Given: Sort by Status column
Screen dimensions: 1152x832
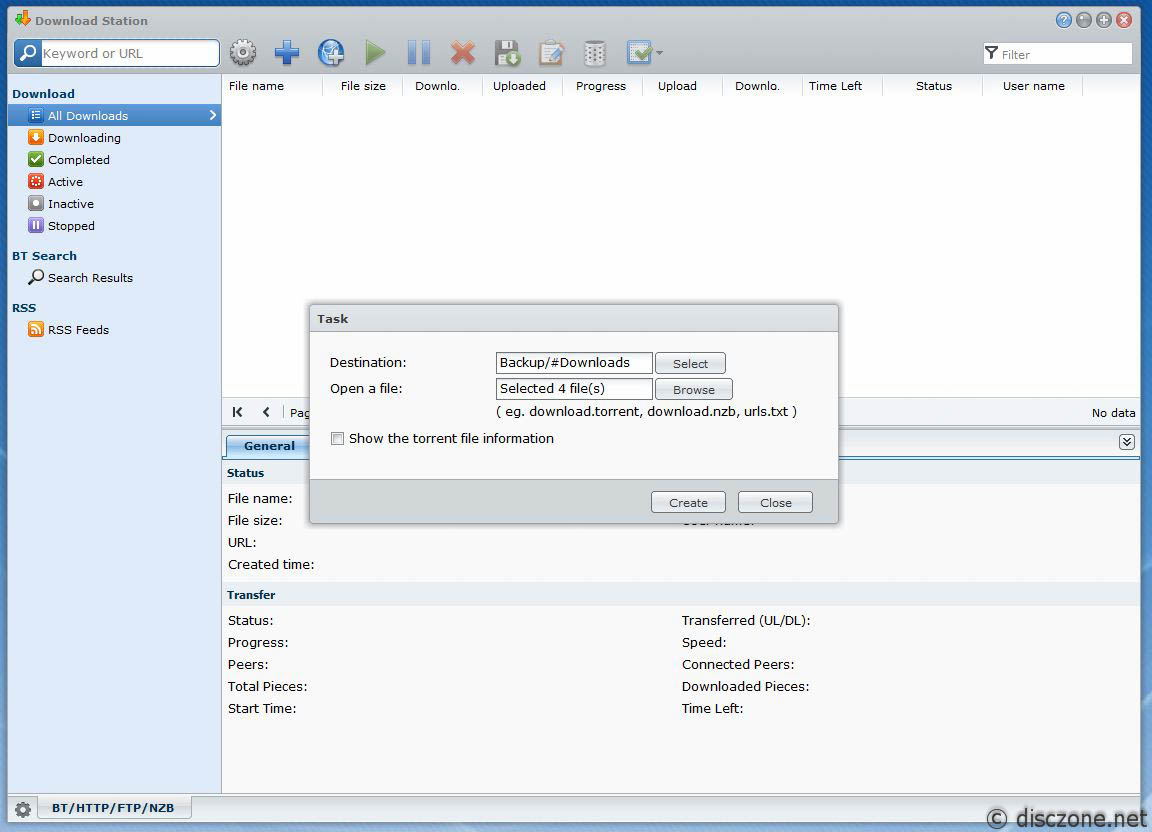Looking at the screenshot, I should 934,86.
